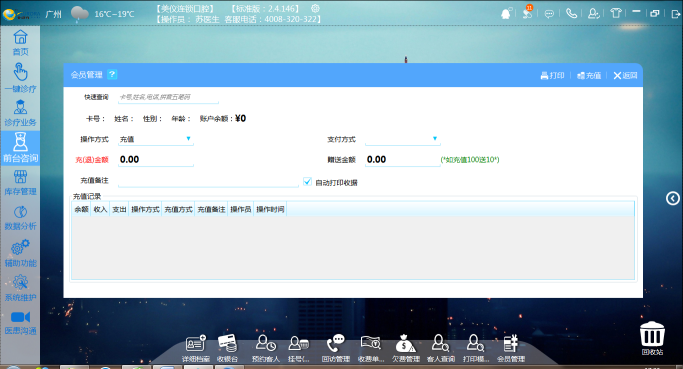Screen dimensions: 683x369
Task: Click the QQ penguin icon in top bar
Action: coord(506,14)
